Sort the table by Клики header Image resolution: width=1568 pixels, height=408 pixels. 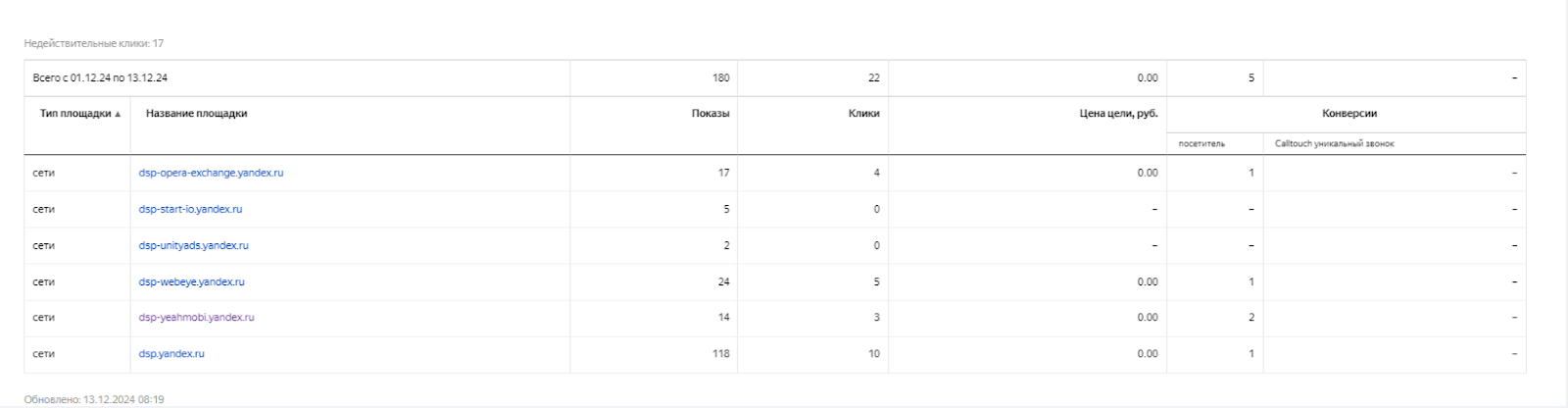(863, 114)
